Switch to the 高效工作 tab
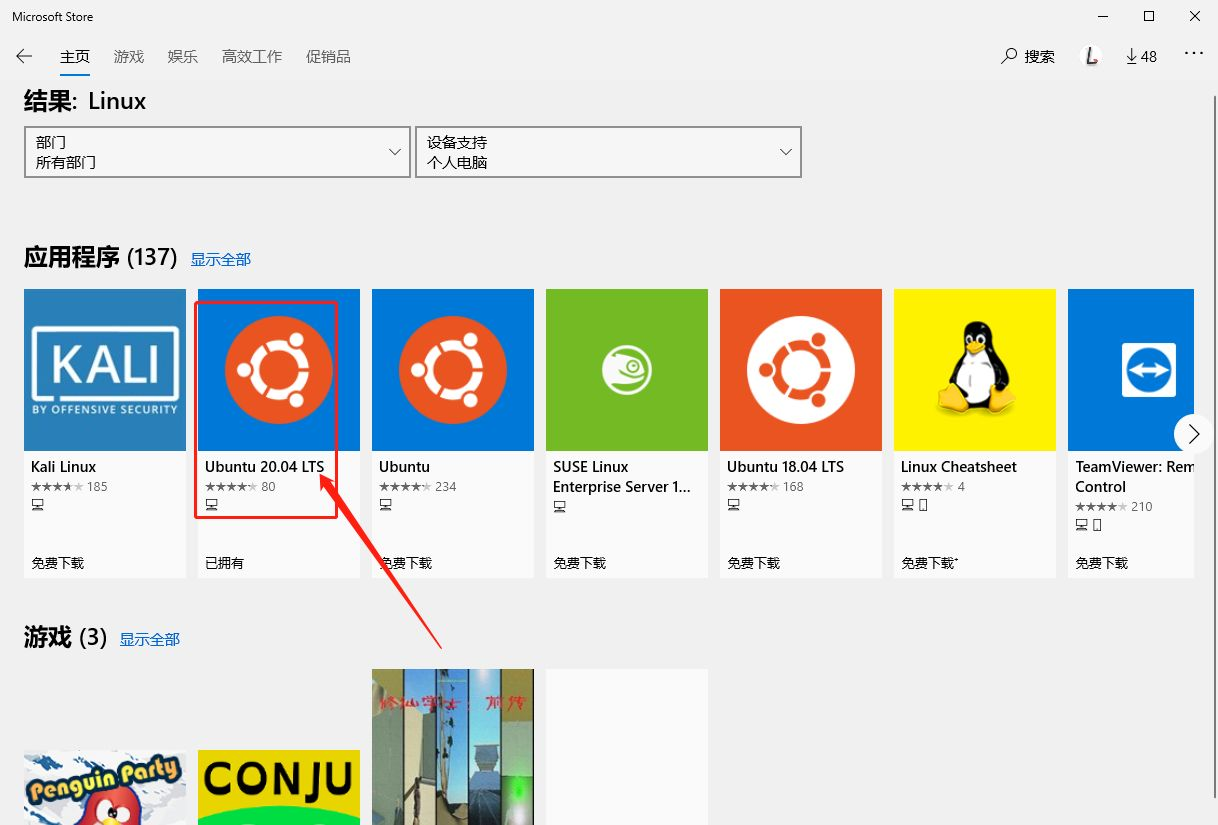Screen dimensions: 1218x825 (x=252, y=57)
